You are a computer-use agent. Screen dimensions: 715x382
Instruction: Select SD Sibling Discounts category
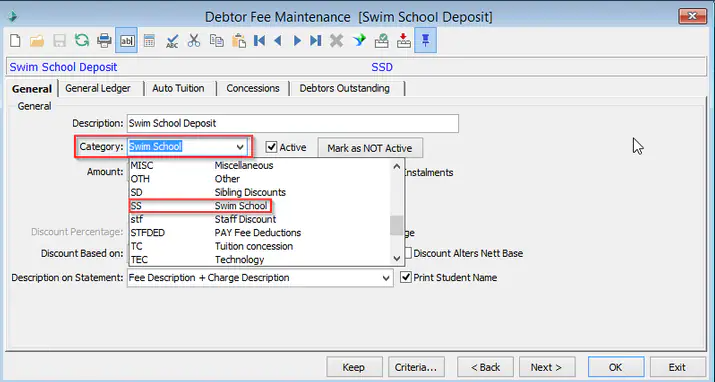tap(260, 192)
